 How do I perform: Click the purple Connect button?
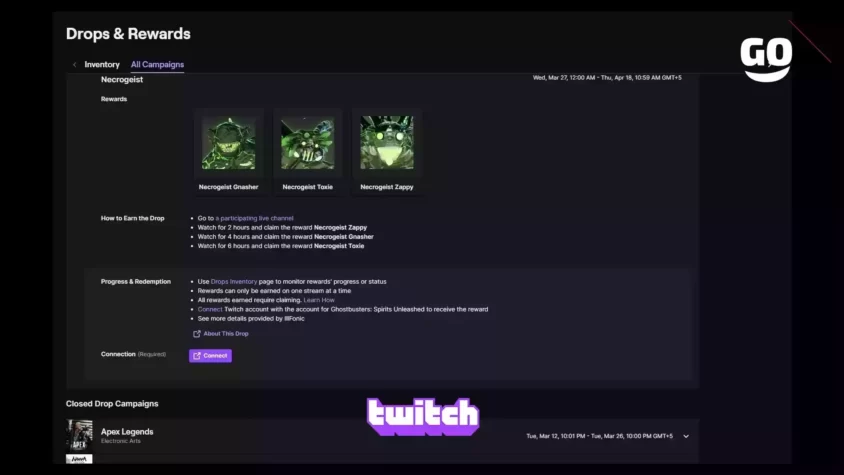(x=210, y=355)
